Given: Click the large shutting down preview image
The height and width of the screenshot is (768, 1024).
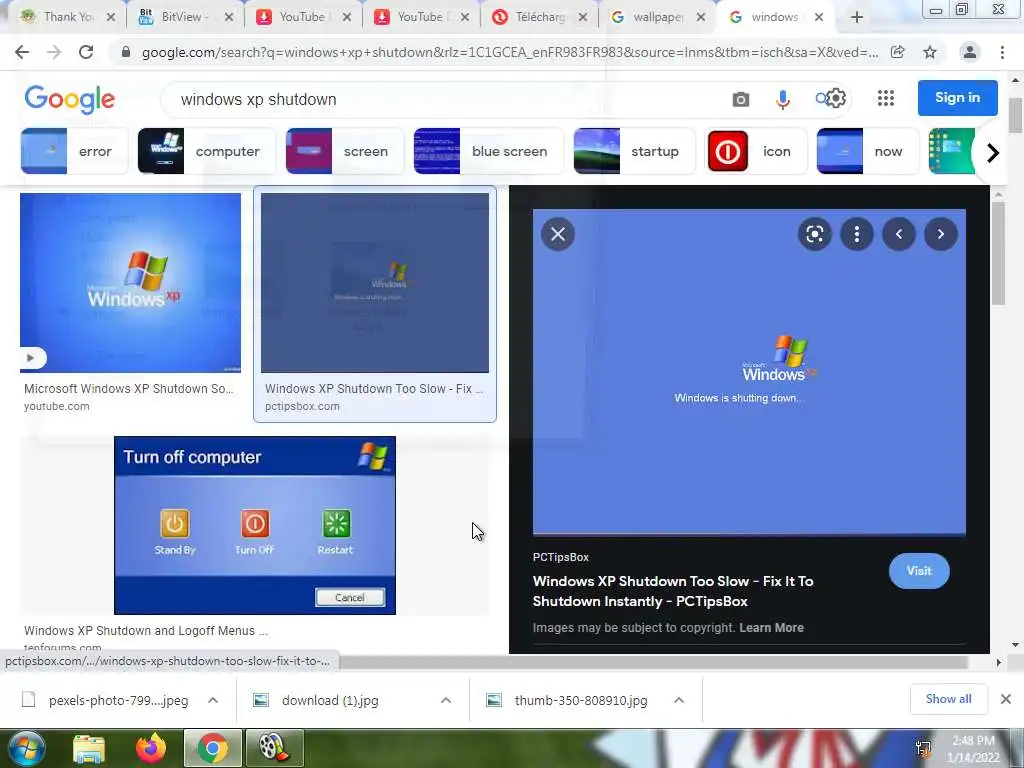Looking at the screenshot, I should (x=749, y=372).
